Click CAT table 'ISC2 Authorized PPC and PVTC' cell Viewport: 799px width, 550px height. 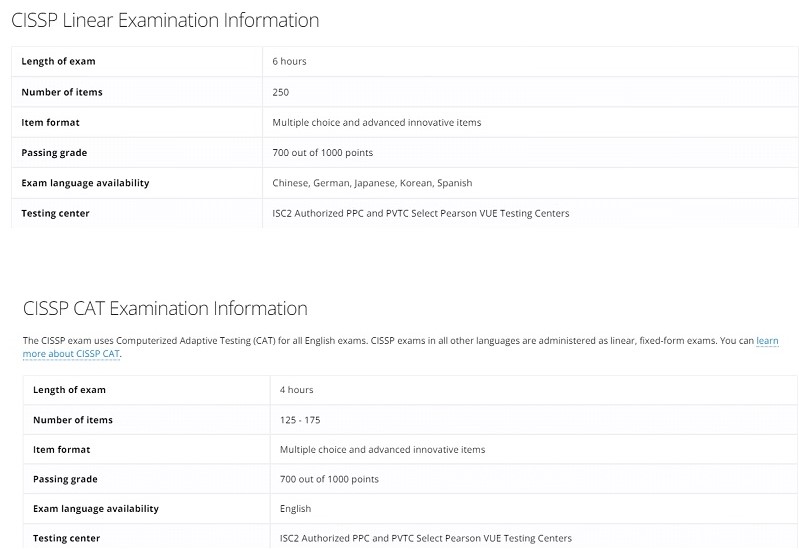pyautogui.click(x=534, y=537)
